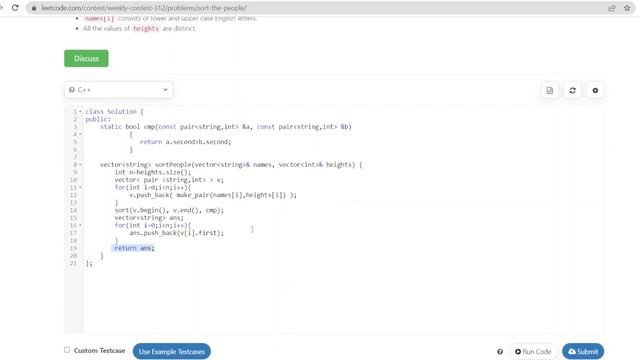
Task: Click the 'return ans;' line in the editor
Action: 134,248
